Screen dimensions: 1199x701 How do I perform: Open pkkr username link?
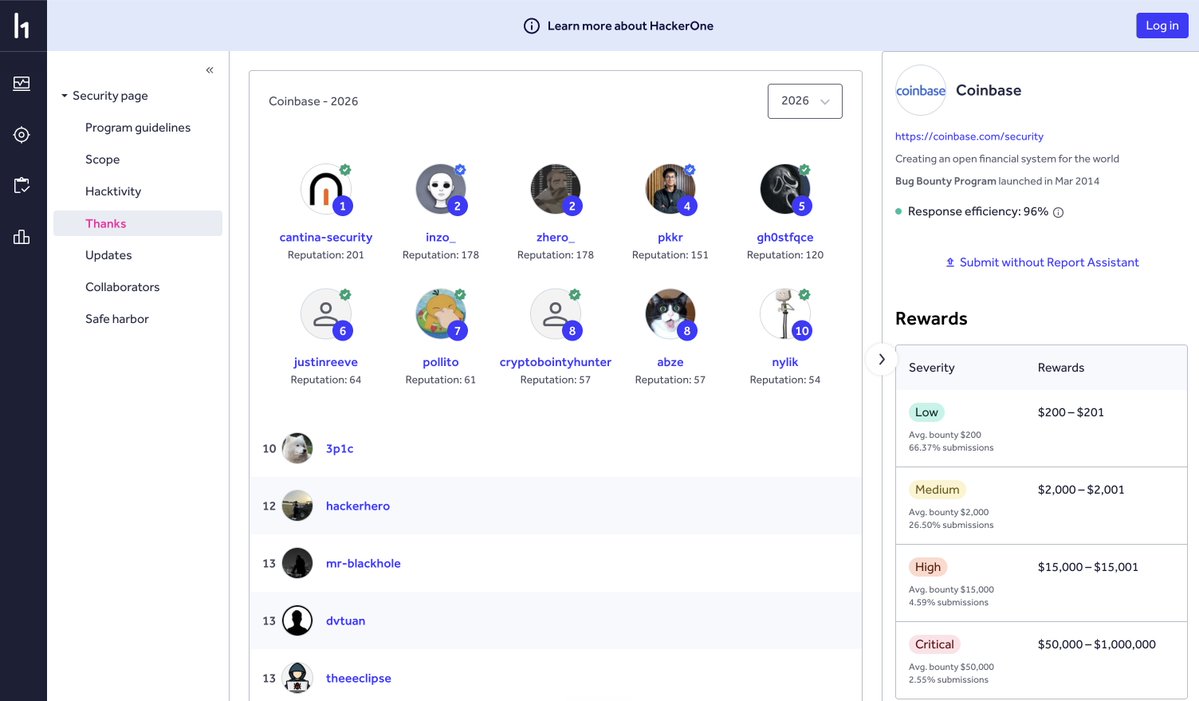coord(670,238)
